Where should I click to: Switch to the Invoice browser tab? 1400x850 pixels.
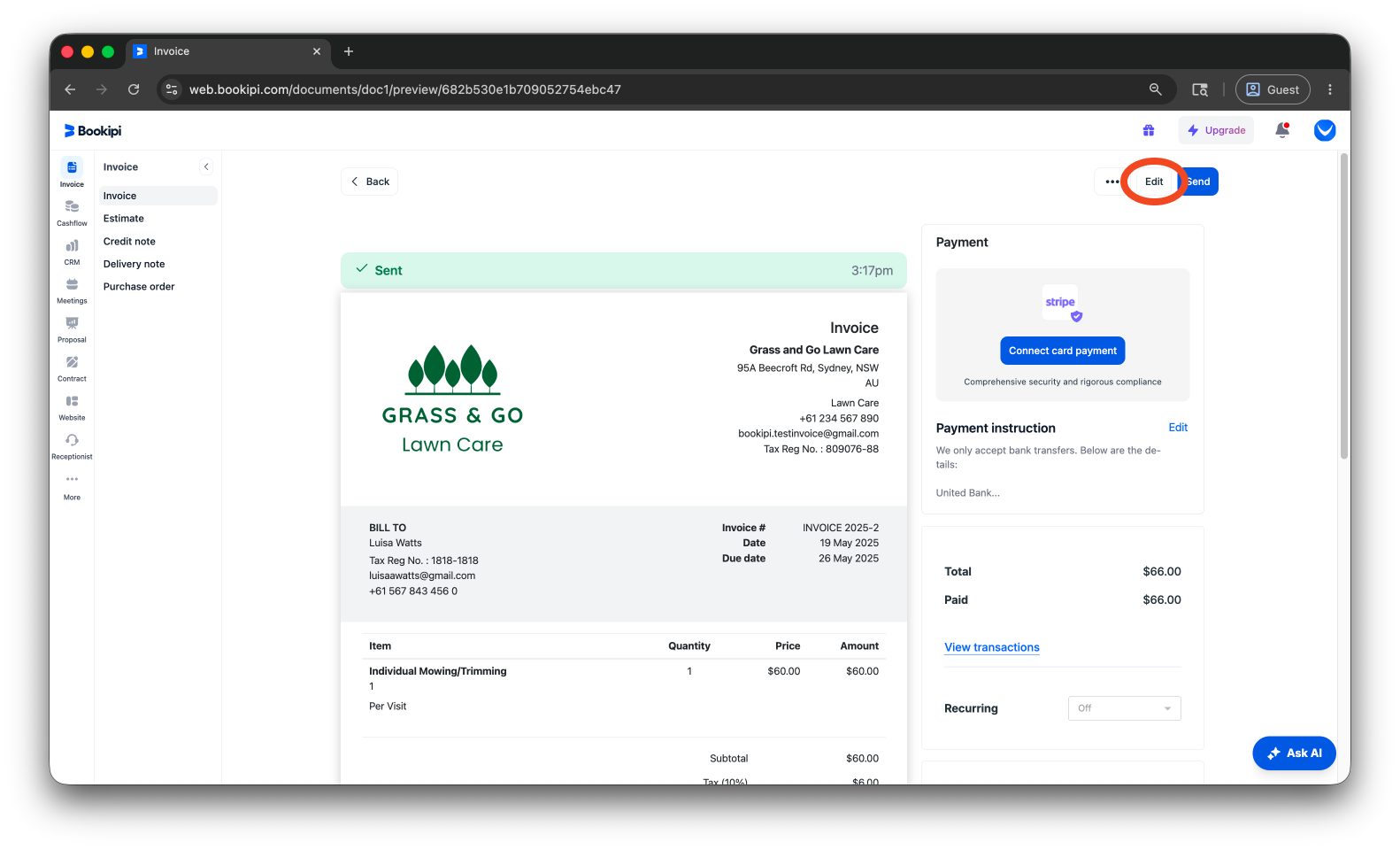[x=227, y=51]
